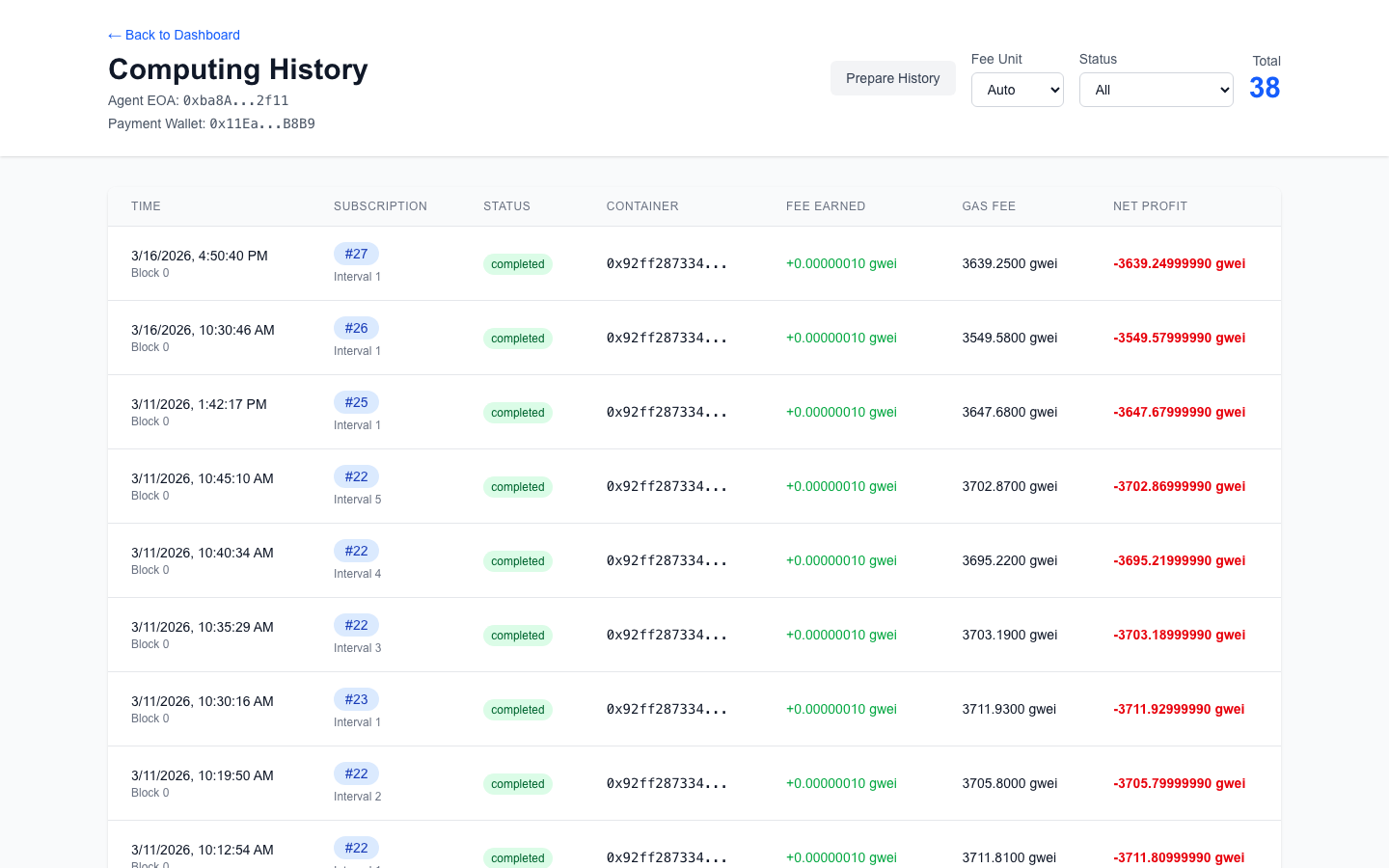Screen dimensions: 1389x868
Task: Click gas fee 3703.1900 gwei
Action: point(1010,635)
